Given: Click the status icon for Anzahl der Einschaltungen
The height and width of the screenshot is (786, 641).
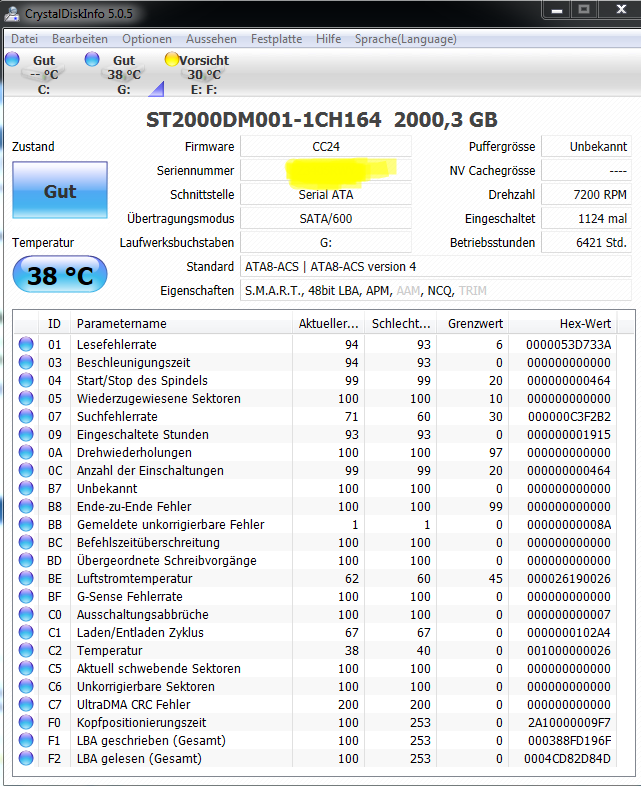Looking at the screenshot, I should [26, 471].
